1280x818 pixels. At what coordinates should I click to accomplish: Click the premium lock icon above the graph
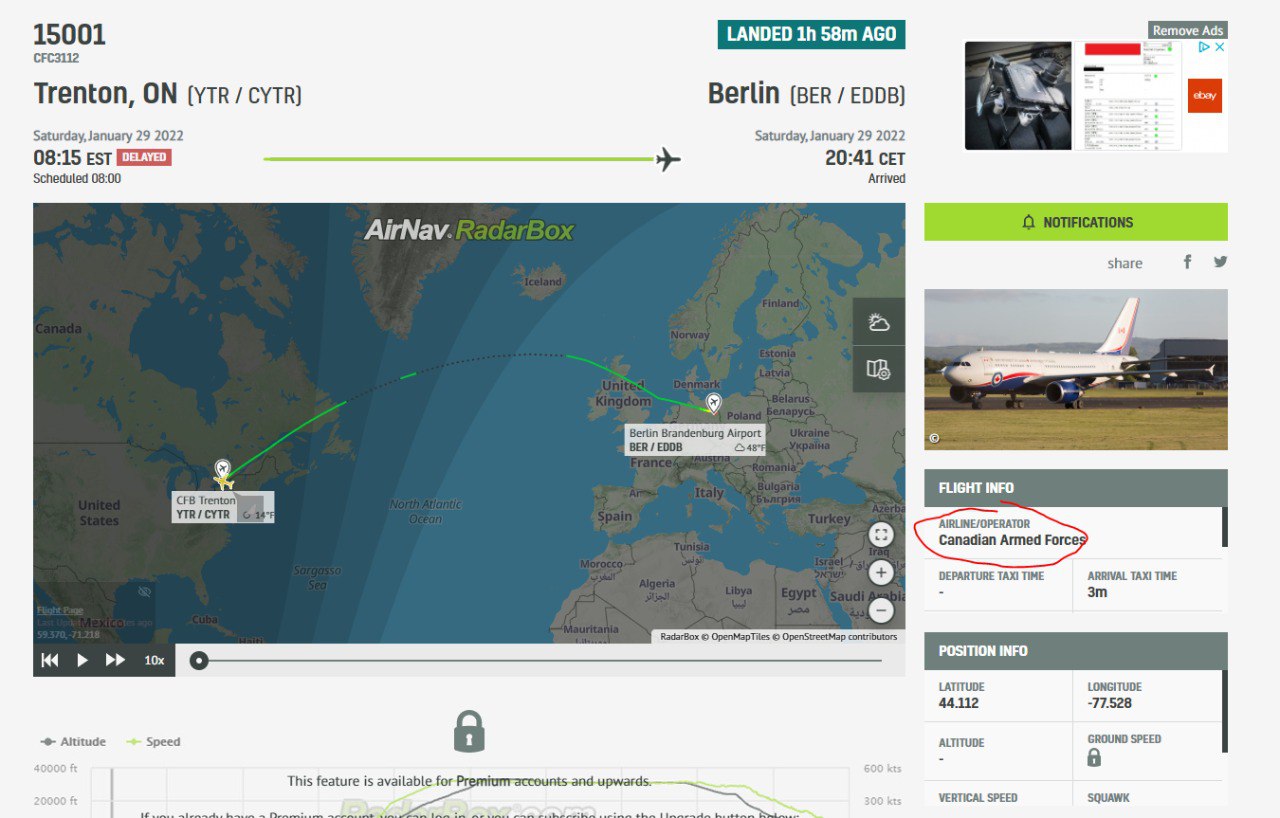[x=469, y=731]
